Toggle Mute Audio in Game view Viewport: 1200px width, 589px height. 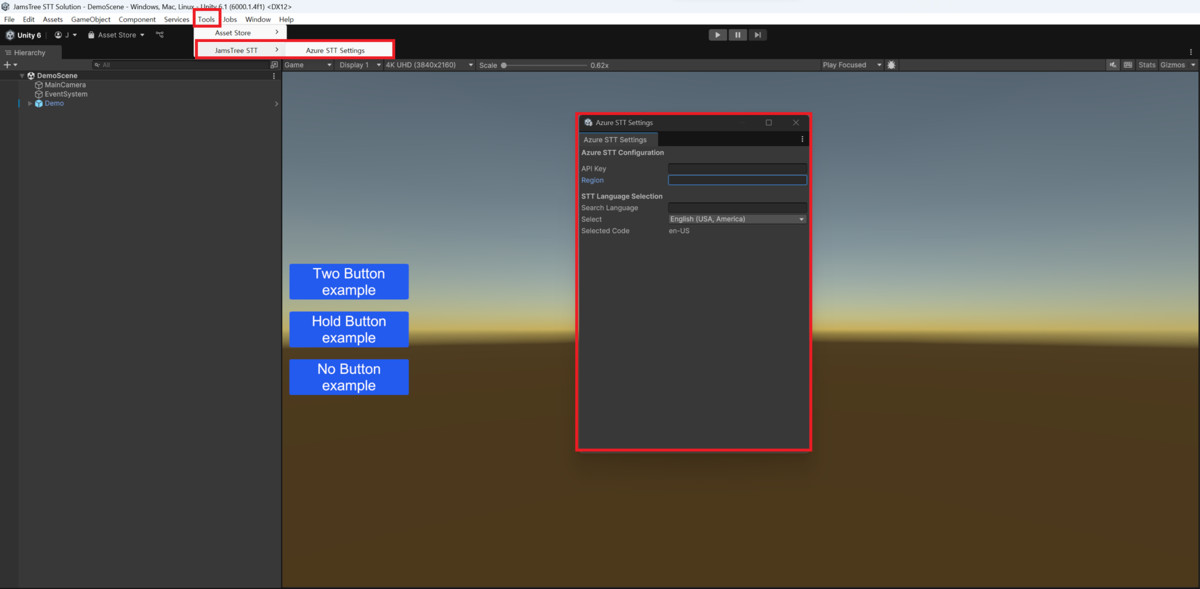coord(1113,65)
